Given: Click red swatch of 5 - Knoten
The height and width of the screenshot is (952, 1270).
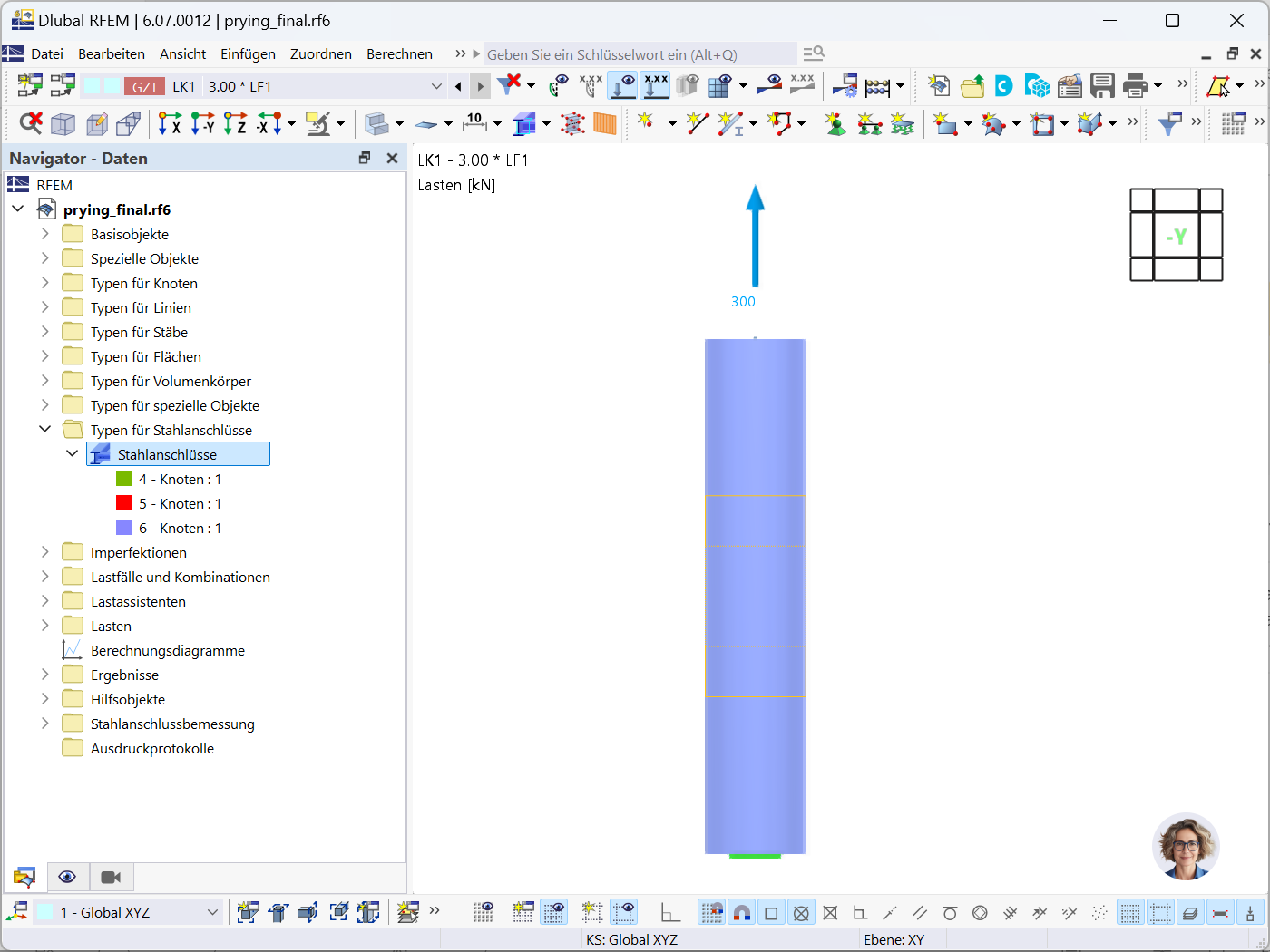Looking at the screenshot, I should (124, 503).
